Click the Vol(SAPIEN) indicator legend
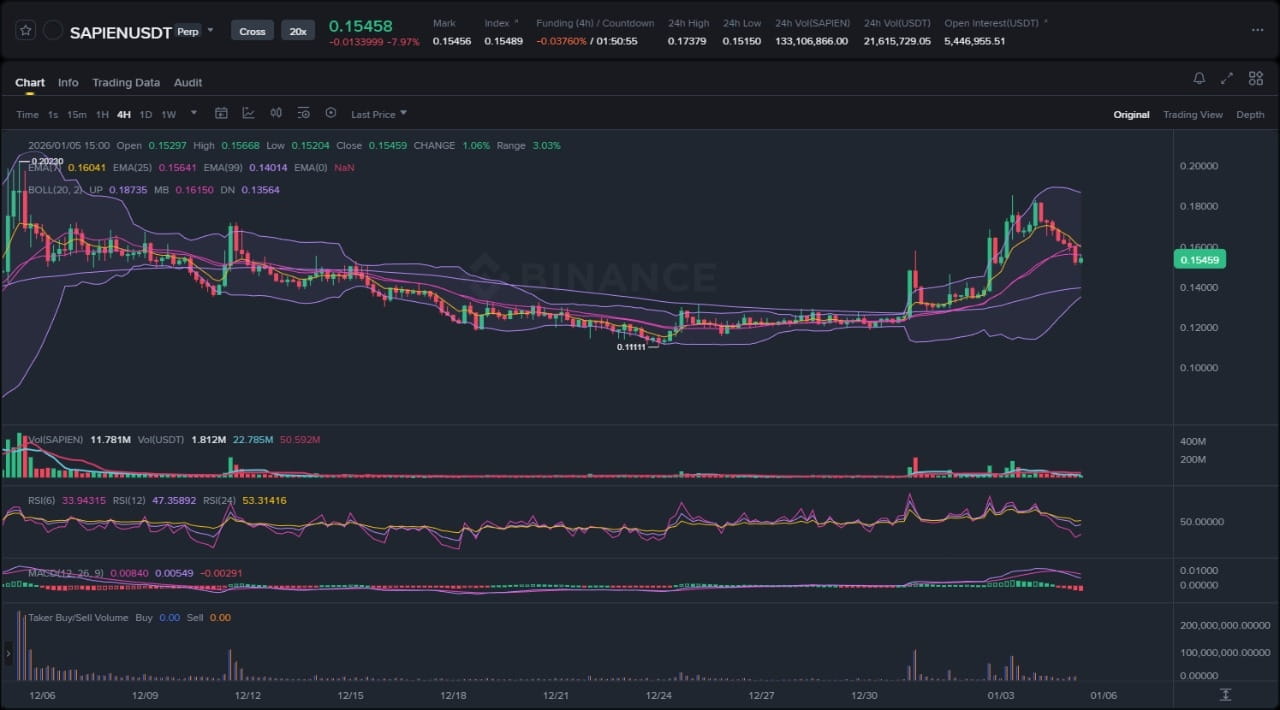1280x710 pixels. click(x=58, y=440)
